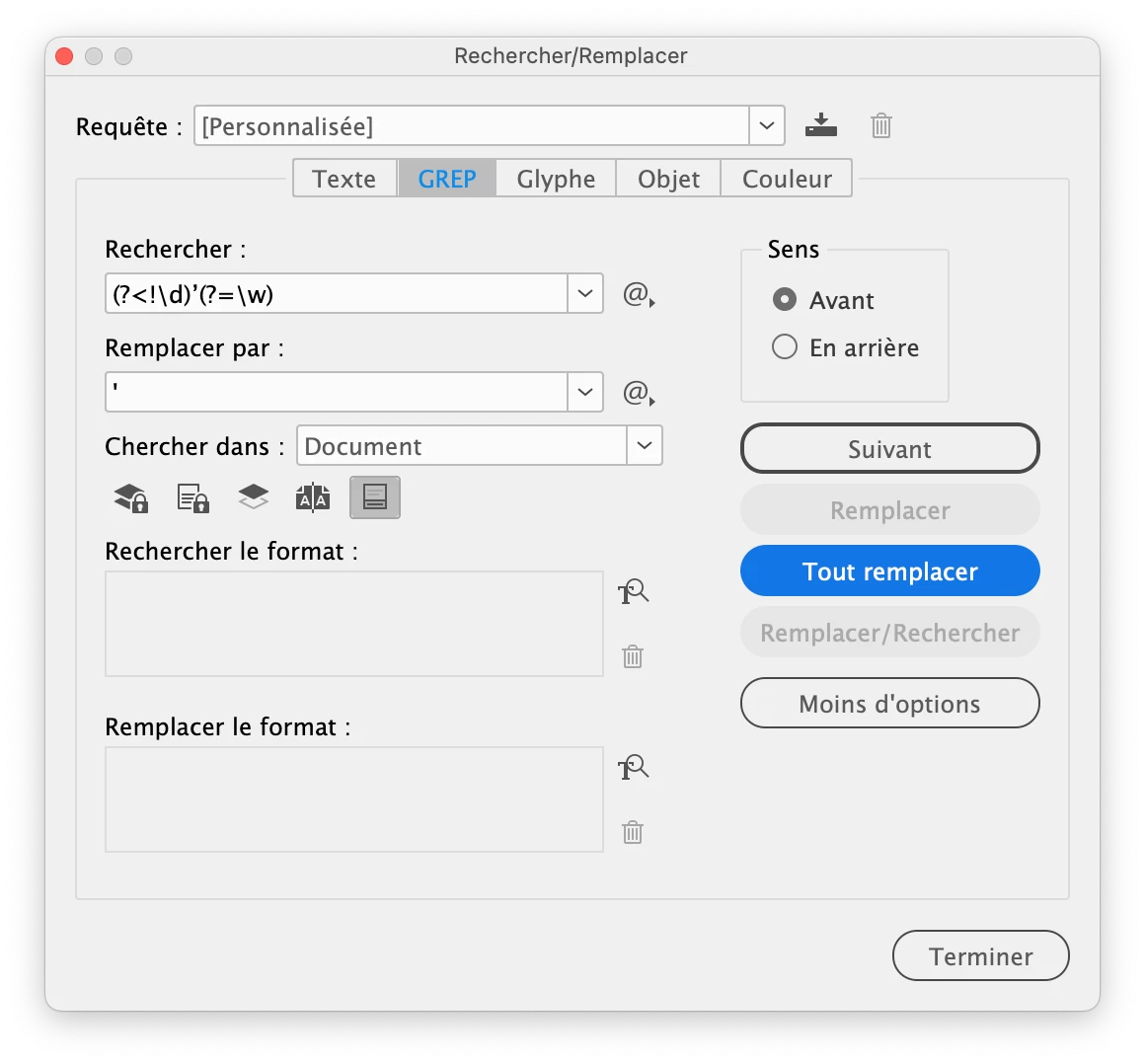Screen dimensions: 1145x1064
Task: Select the Avant direction radio button
Action: click(x=785, y=299)
